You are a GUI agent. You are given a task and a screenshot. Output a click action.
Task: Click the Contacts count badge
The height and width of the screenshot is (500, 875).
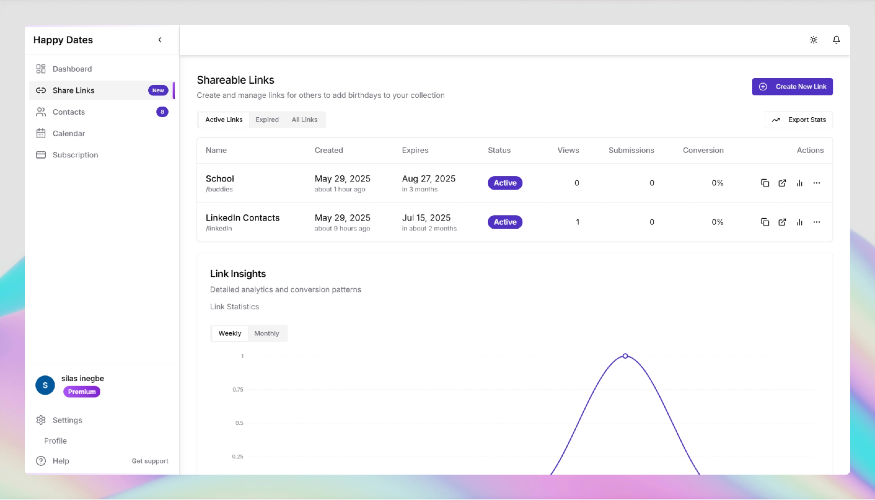click(x=162, y=112)
